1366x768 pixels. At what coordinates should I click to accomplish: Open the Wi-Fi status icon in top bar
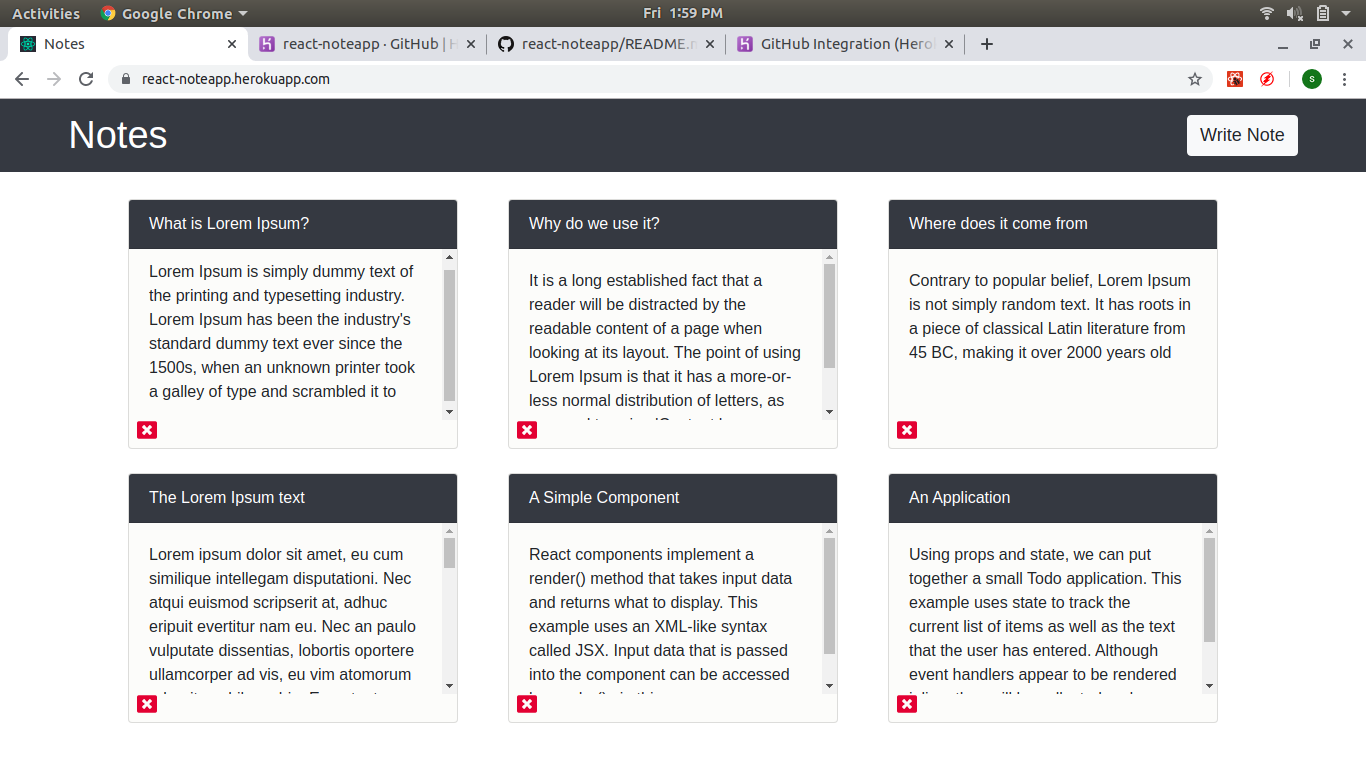[x=1267, y=13]
